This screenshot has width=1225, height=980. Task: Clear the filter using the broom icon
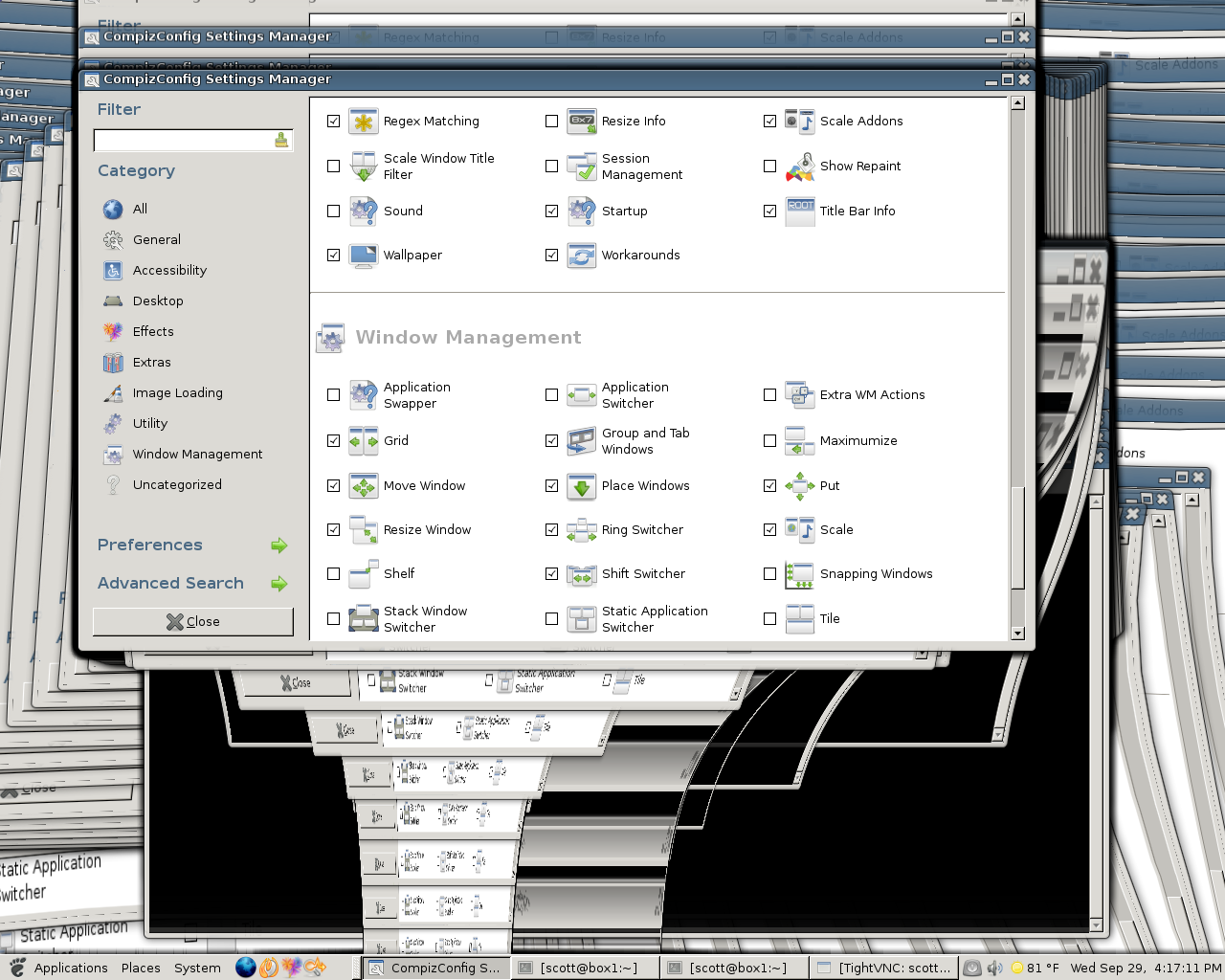pyautogui.click(x=281, y=141)
